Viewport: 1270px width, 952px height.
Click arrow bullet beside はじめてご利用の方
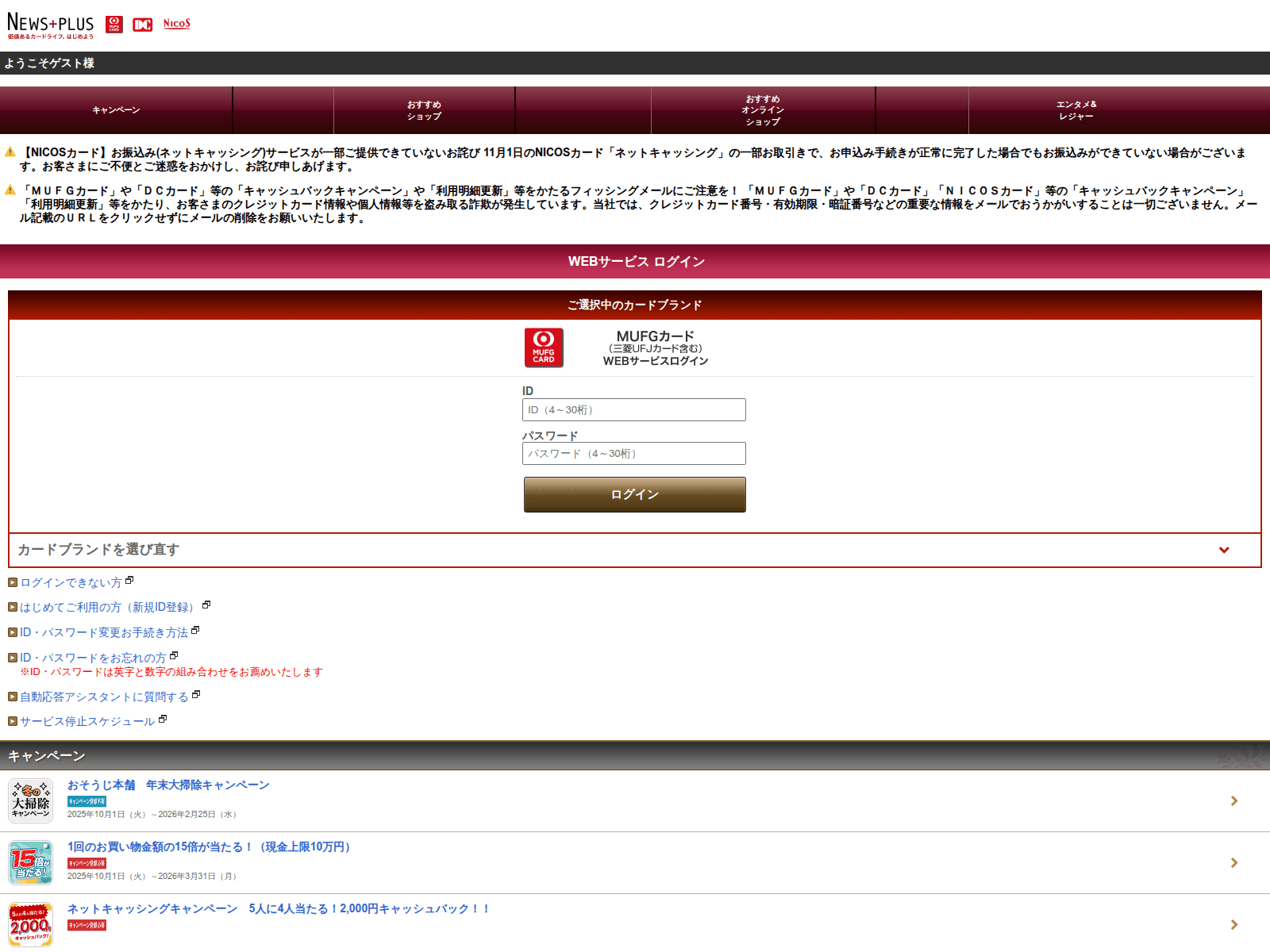(13, 607)
